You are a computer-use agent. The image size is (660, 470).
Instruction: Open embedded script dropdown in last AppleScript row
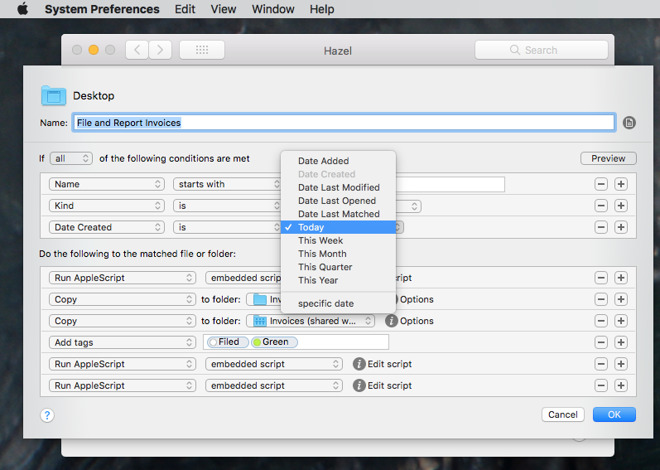coord(274,385)
